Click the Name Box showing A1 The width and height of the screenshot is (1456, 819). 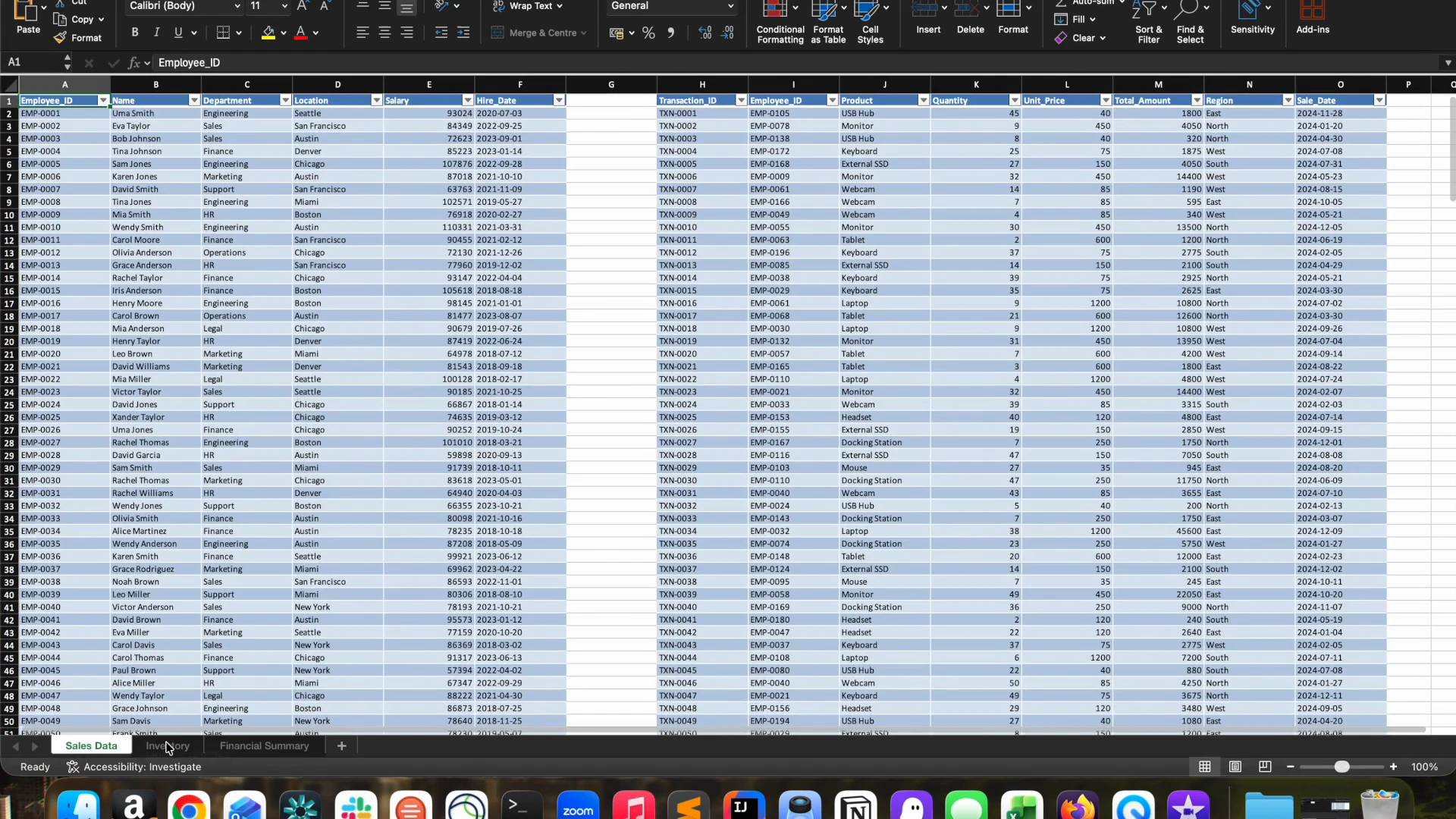click(30, 62)
